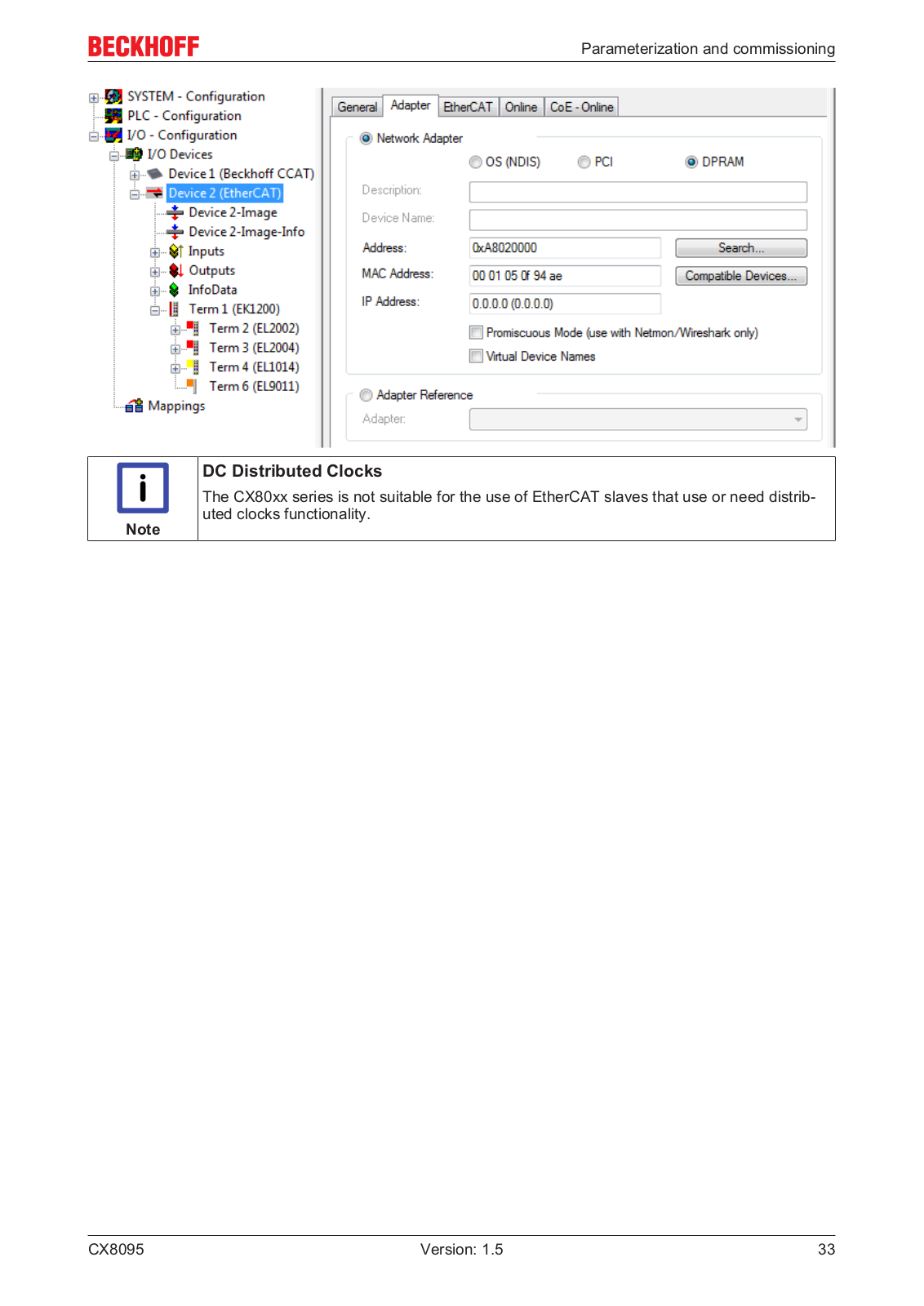Select the Device 2 (EtherCAT) tree label
The height and width of the screenshot is (1306, 924).
coord(224,193)
